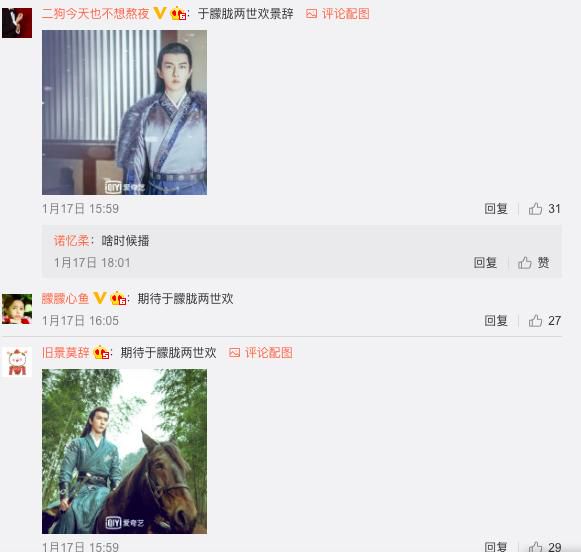This screenshot has width=581, height=552.
Task: Reply to the 1月17日 15:59 first comment
Action: 496,209
